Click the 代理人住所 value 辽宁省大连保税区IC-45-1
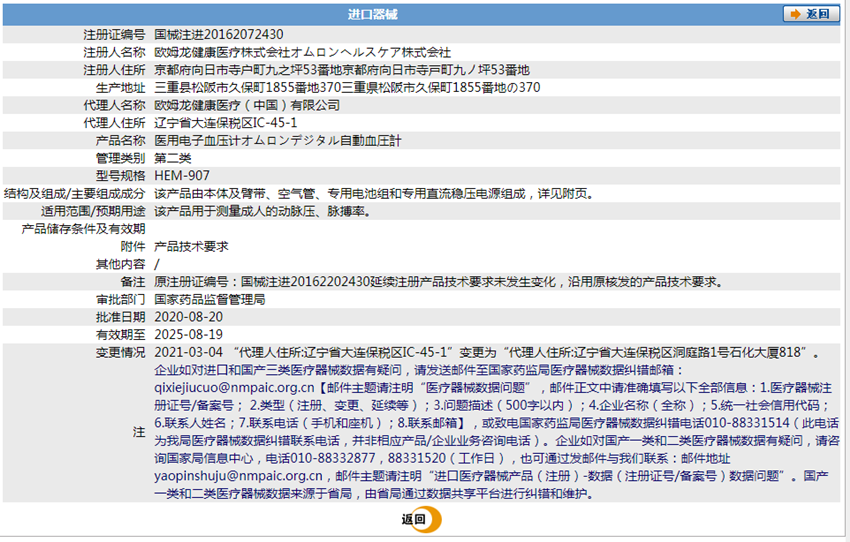Screen dimensions: 850x542 point(226,123)
